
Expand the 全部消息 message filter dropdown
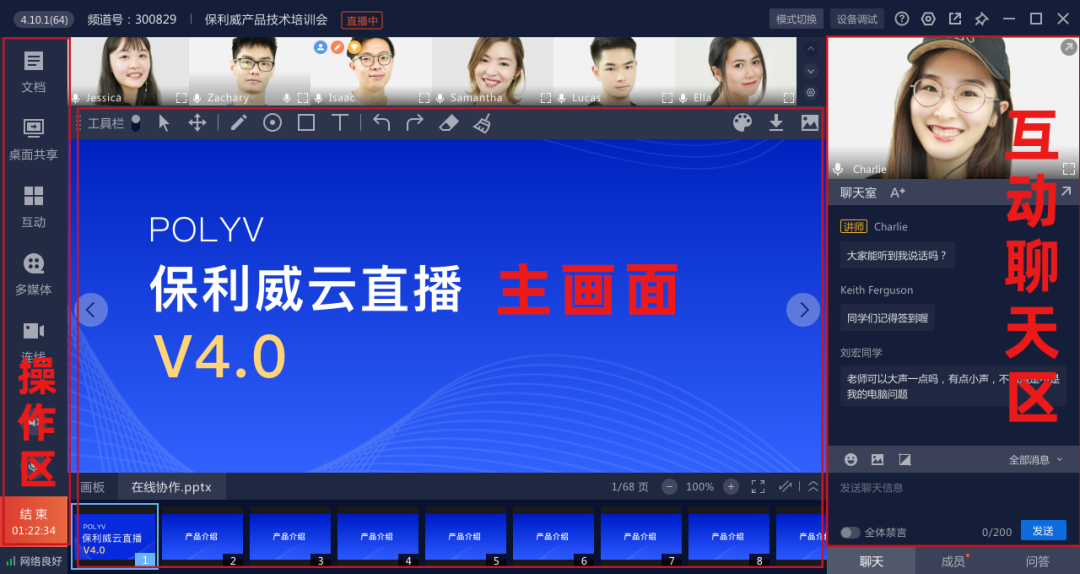click(1036, 460)
